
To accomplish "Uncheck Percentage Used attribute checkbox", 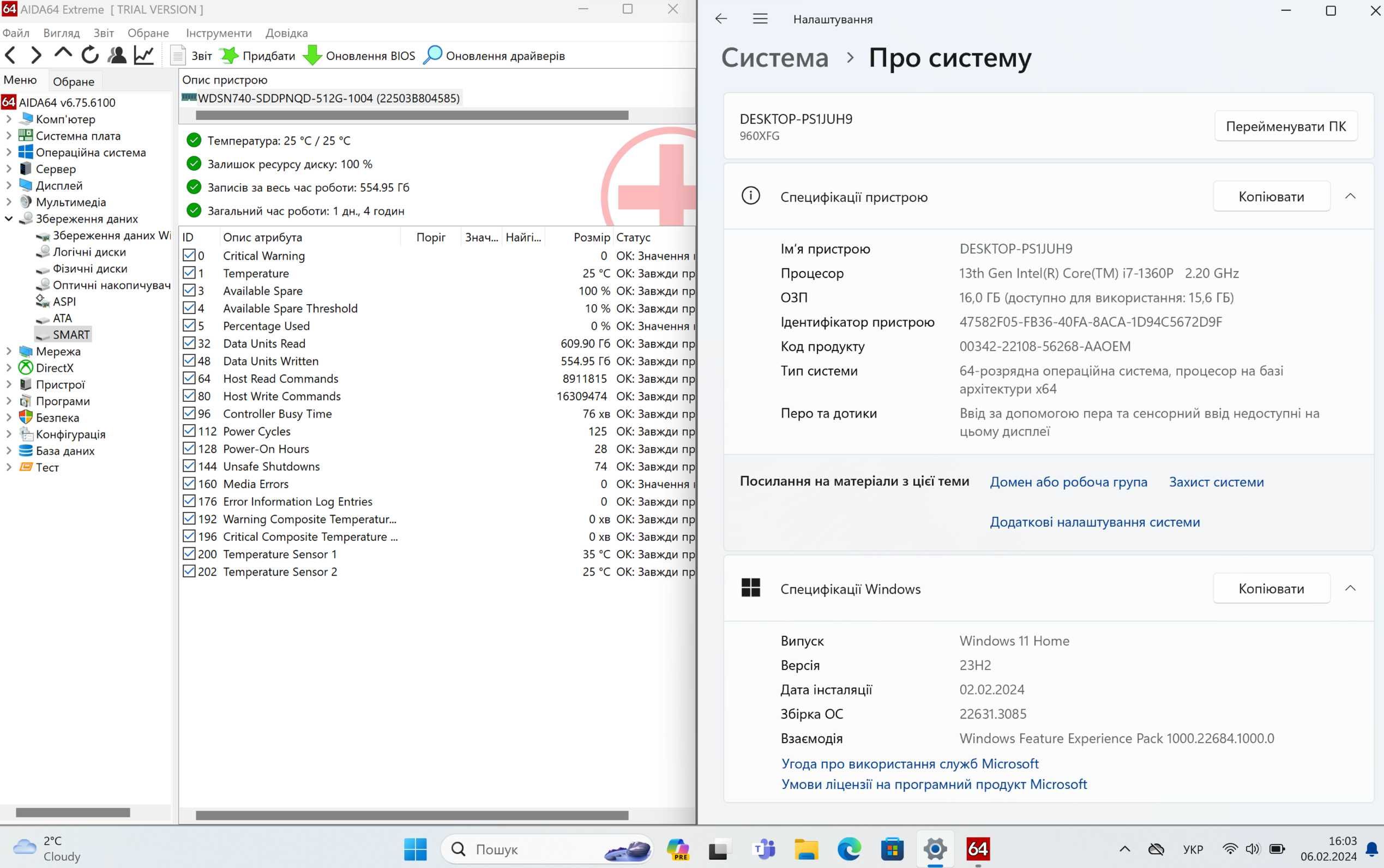I will tap(189, 325).
